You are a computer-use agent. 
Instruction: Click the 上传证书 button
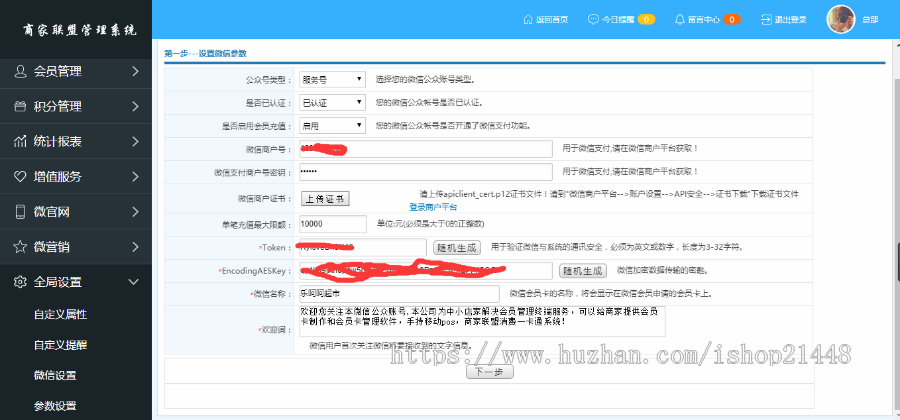(325, 199)
